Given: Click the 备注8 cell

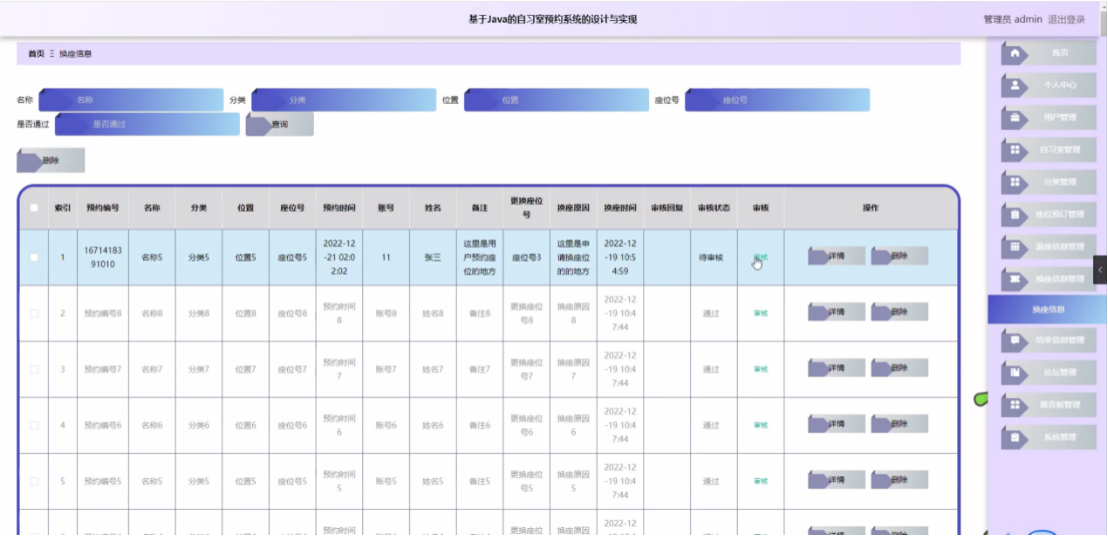Looking at the screenshot, I should (x=479, y=314).
